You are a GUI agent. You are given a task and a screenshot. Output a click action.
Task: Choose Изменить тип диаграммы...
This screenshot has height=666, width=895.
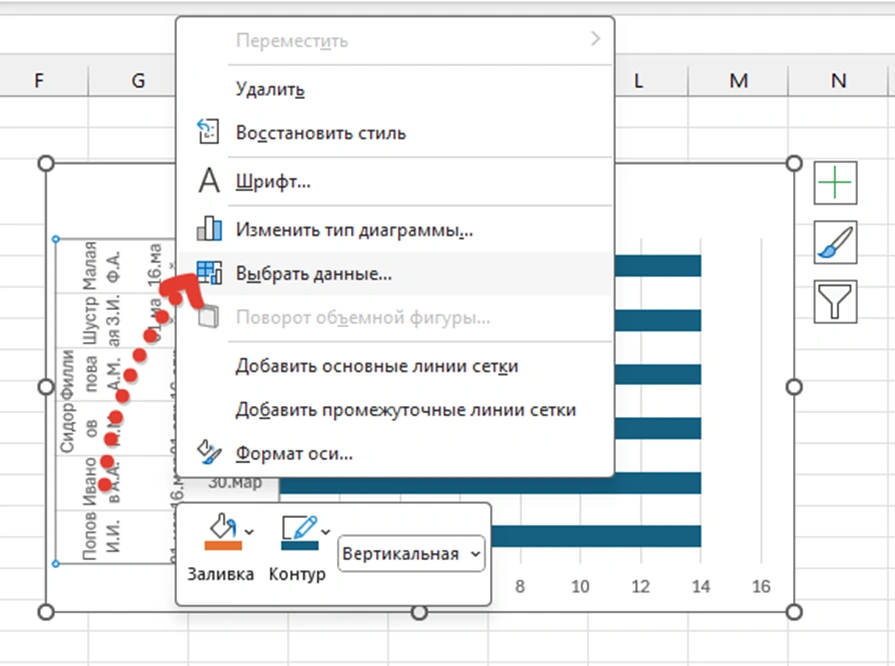pos(395,229)
